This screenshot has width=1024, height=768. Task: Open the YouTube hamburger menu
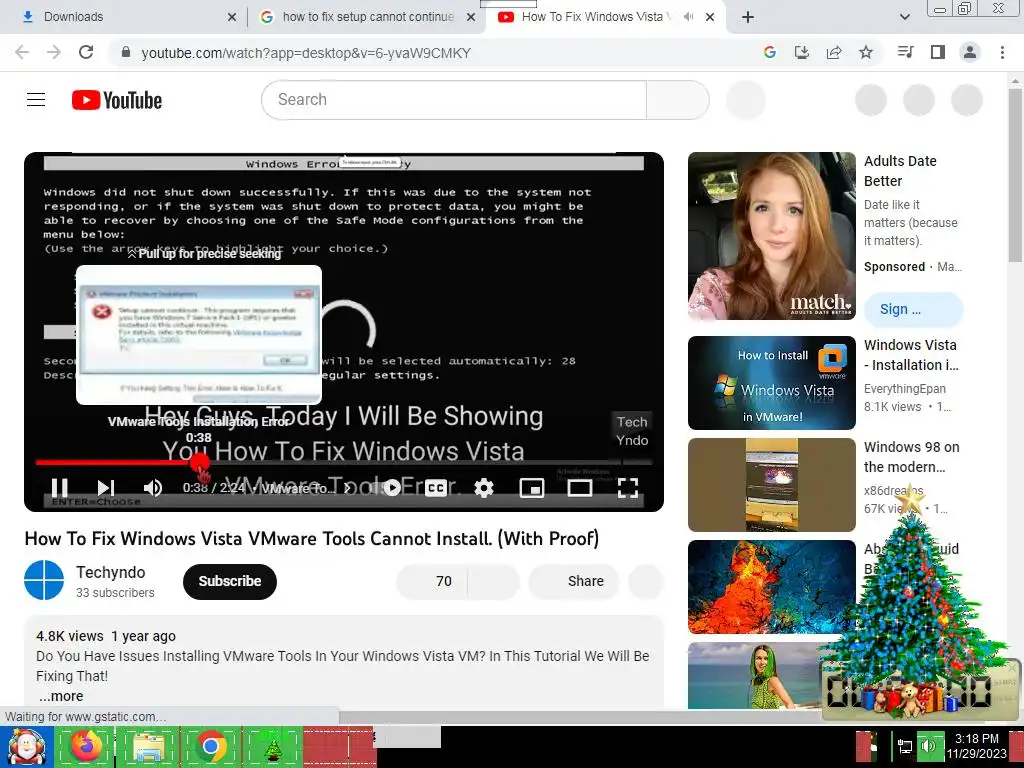36,99
